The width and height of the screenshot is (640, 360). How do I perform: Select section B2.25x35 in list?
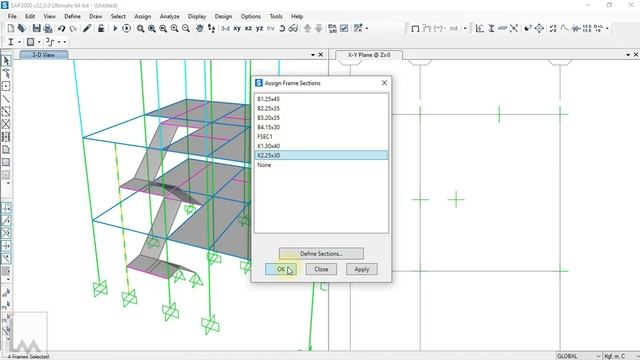click(x=321, y=108)
